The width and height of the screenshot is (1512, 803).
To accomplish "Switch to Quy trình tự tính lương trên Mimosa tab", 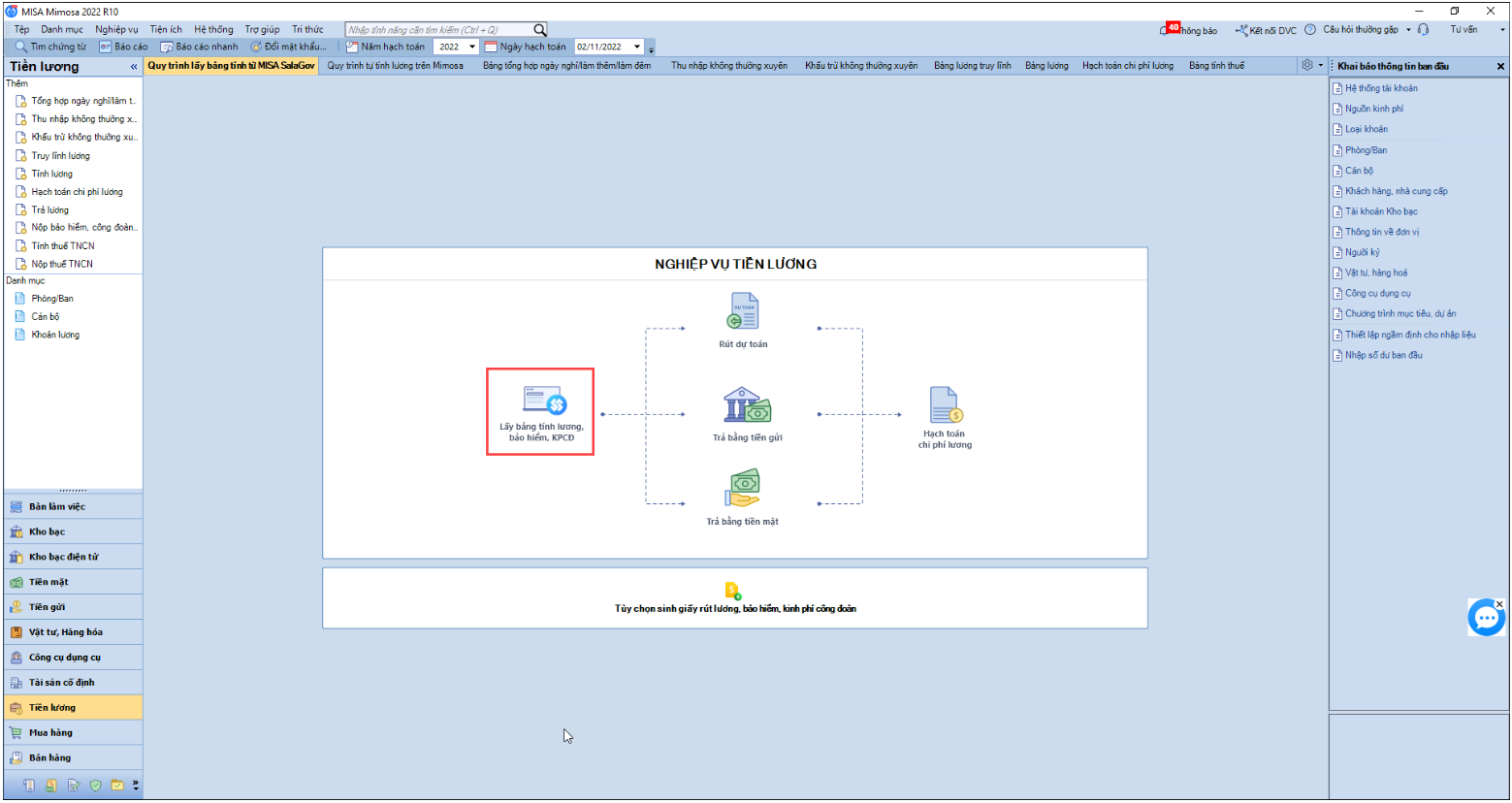I will (396, 66).
